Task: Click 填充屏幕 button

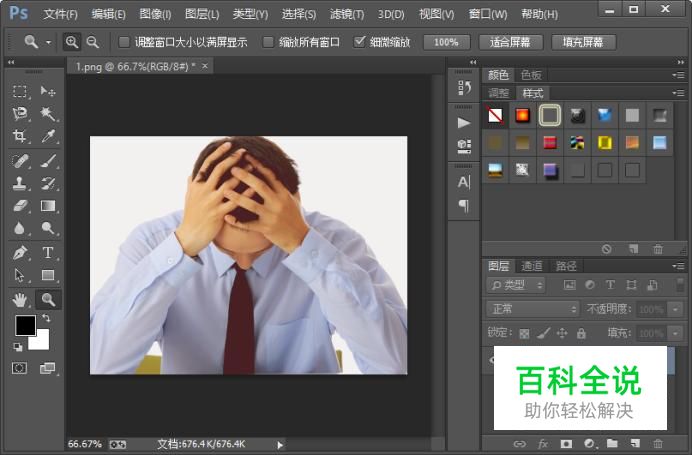Action: [583, 42]
